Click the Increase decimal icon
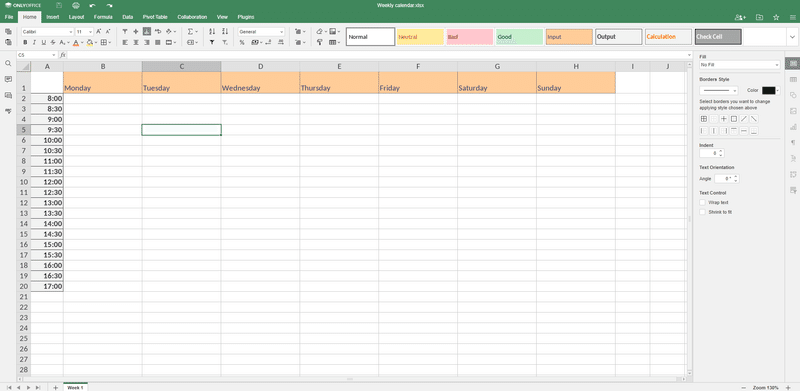This screenshot has height=391, width=800. [x=280, y=42]
